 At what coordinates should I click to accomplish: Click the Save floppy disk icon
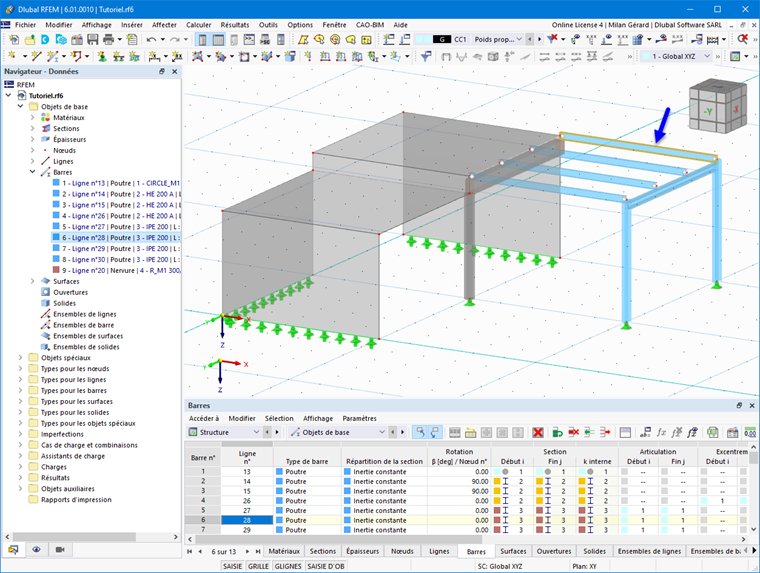[x=93, y=39]
